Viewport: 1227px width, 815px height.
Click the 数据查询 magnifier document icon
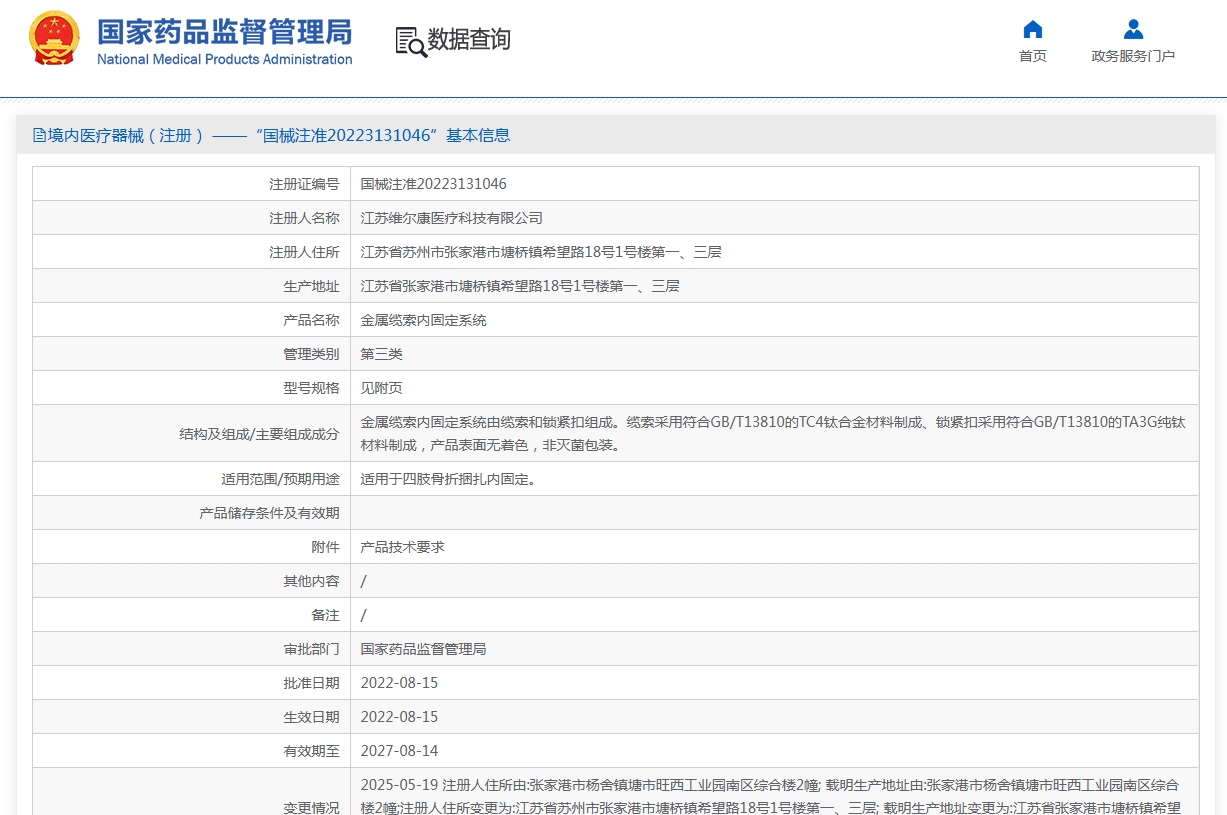411,41
